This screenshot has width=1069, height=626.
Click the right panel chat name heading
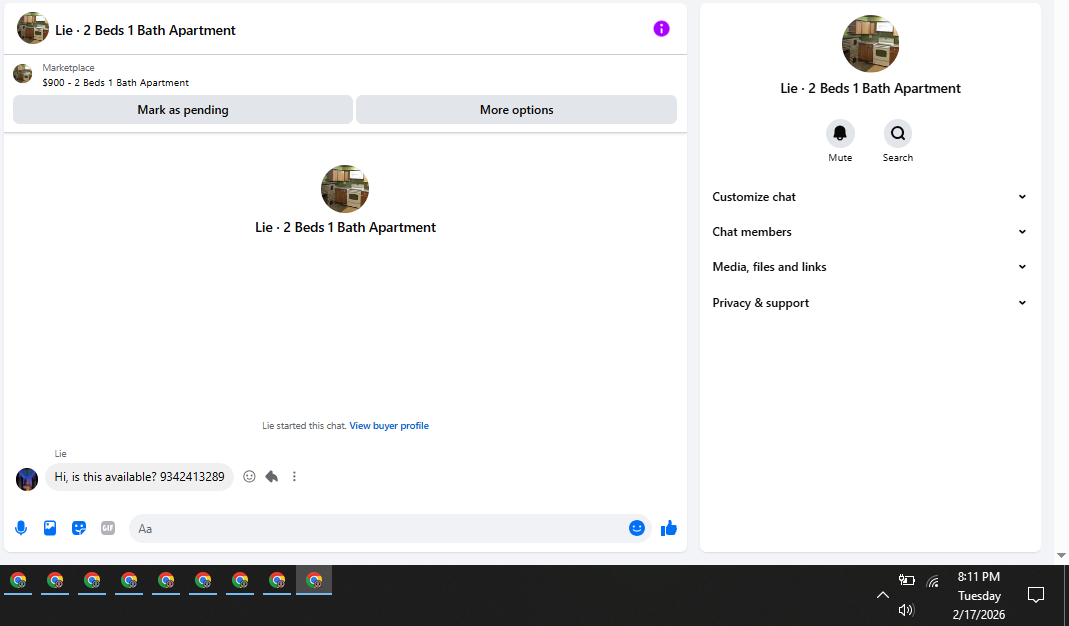coord(871,88)
